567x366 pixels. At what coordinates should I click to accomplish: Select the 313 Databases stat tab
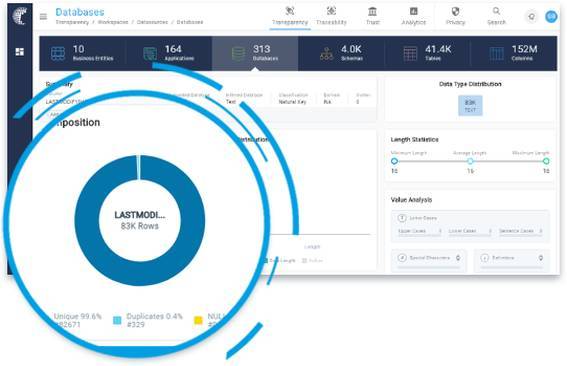click(x=255, y=53)
